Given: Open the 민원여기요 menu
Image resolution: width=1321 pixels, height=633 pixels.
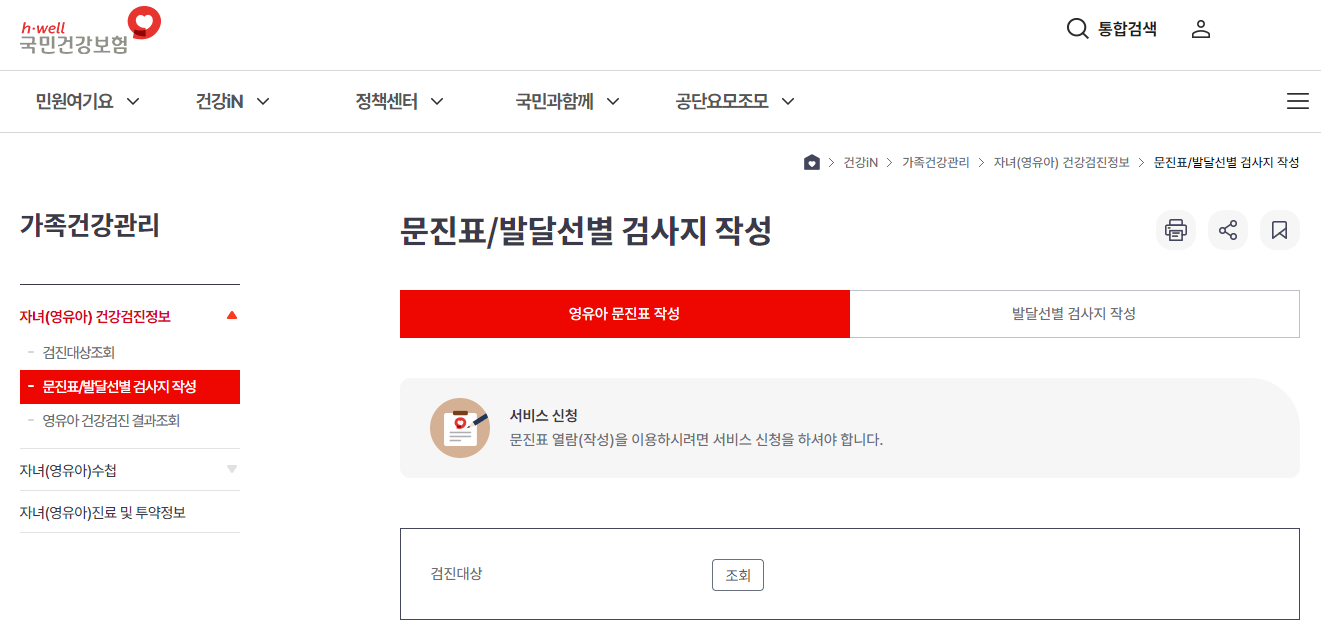Looking at the screenshot, I should [74, 101].
